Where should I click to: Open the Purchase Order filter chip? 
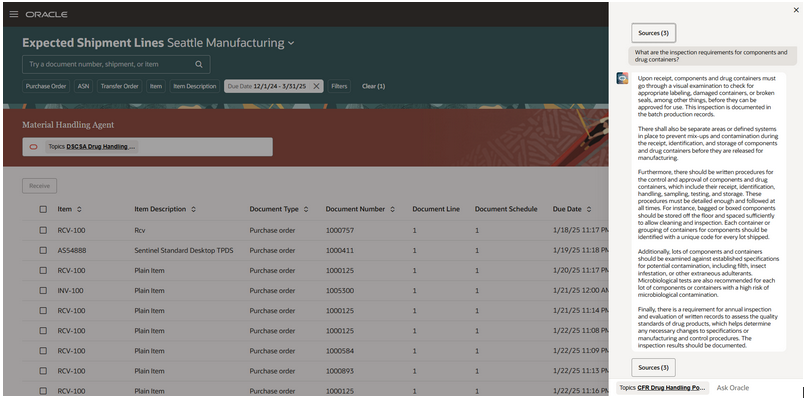[46, 86]
